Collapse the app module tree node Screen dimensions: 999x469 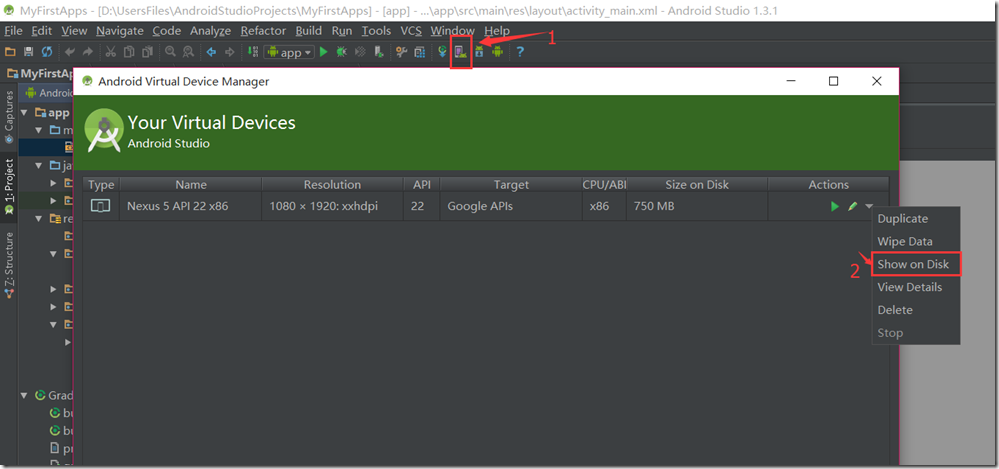point(26,113)
